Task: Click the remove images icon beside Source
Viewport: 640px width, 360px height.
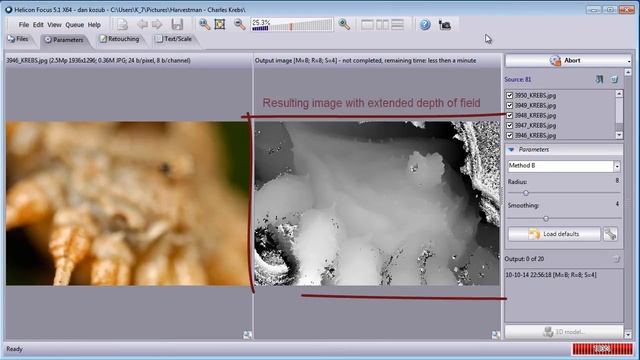Action: [614, 79]
